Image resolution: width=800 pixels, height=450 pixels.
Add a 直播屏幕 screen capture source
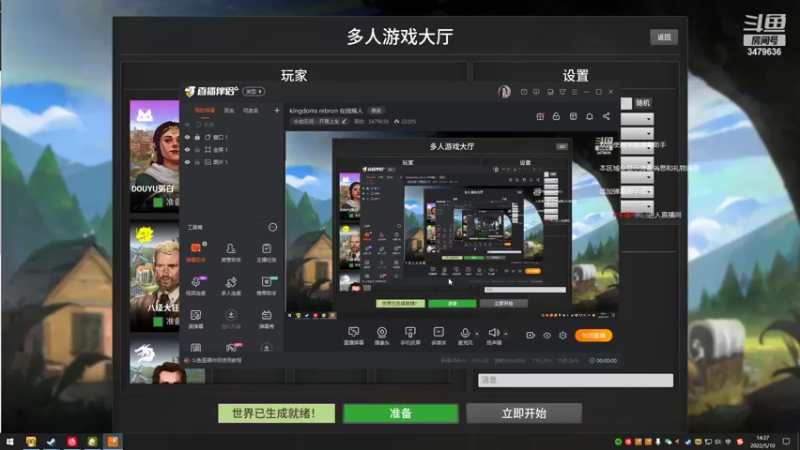coord(354,336)
